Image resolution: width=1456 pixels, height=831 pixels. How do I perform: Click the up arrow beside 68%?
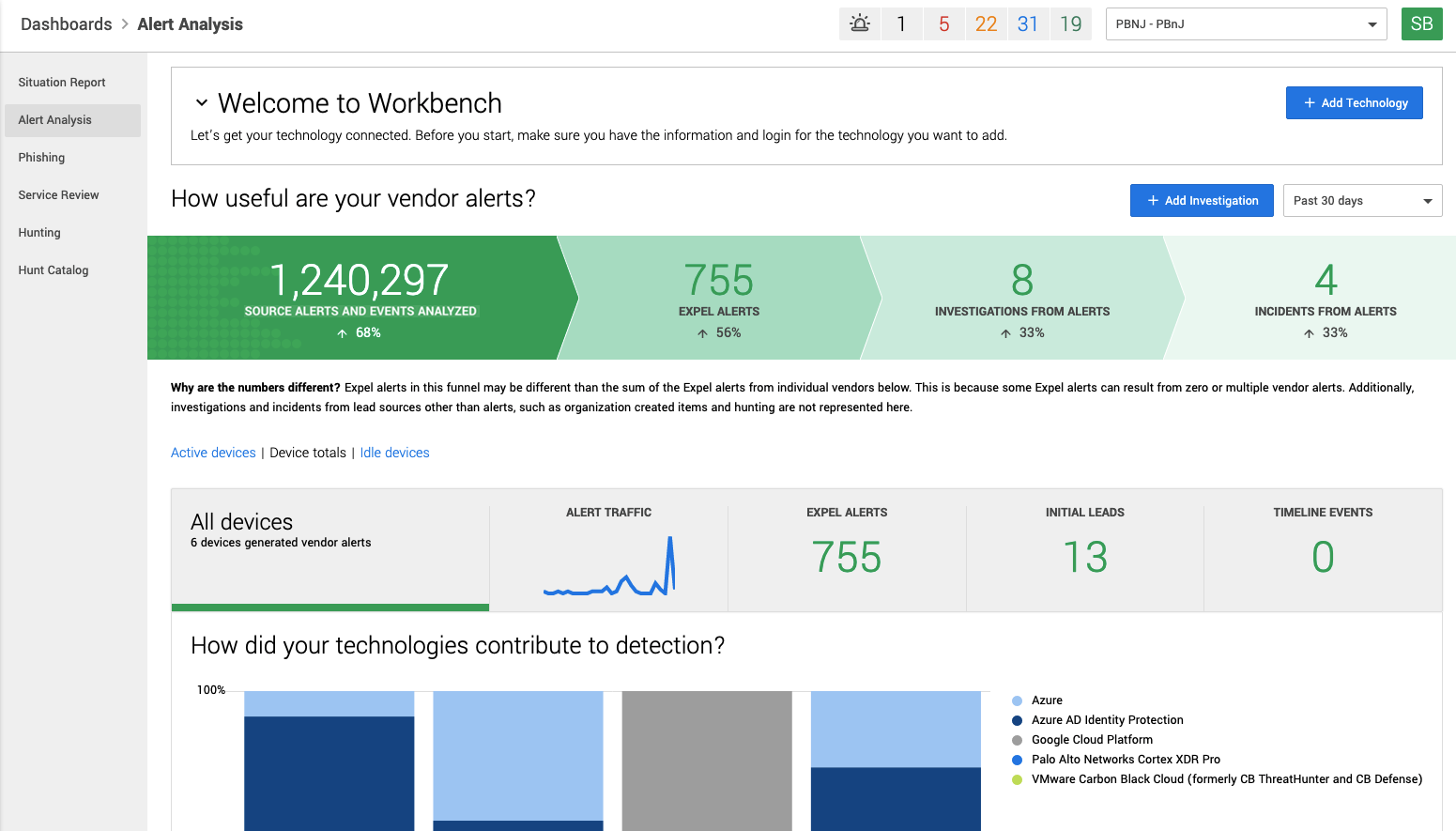point(343,333)
